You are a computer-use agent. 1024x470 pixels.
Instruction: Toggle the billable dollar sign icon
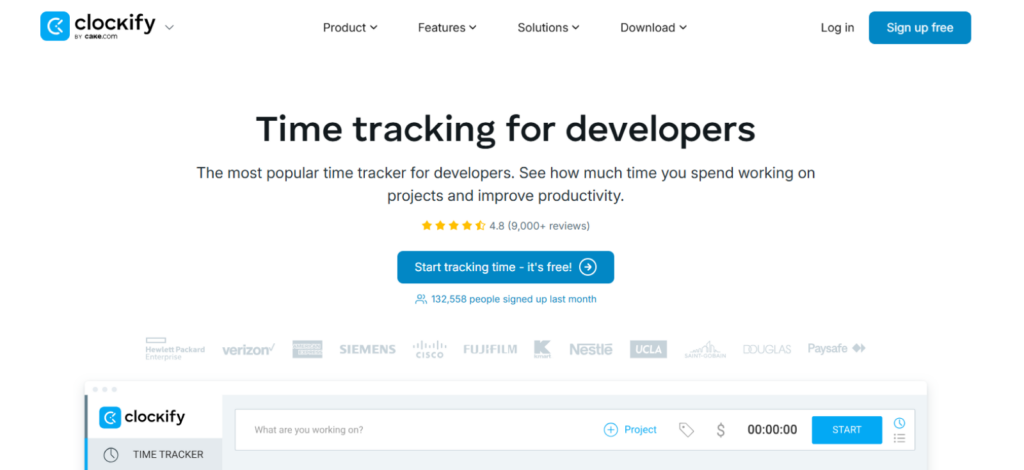720,430
